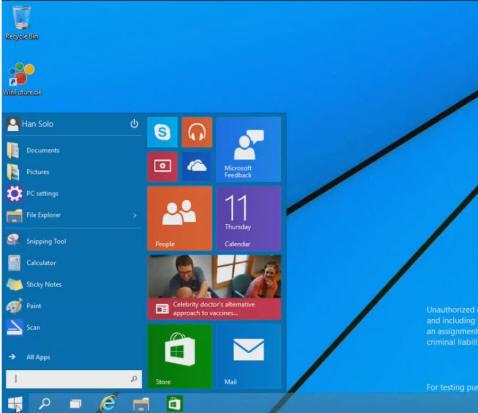Click the Windows Start button on taskbar

[x=15, y=403]
